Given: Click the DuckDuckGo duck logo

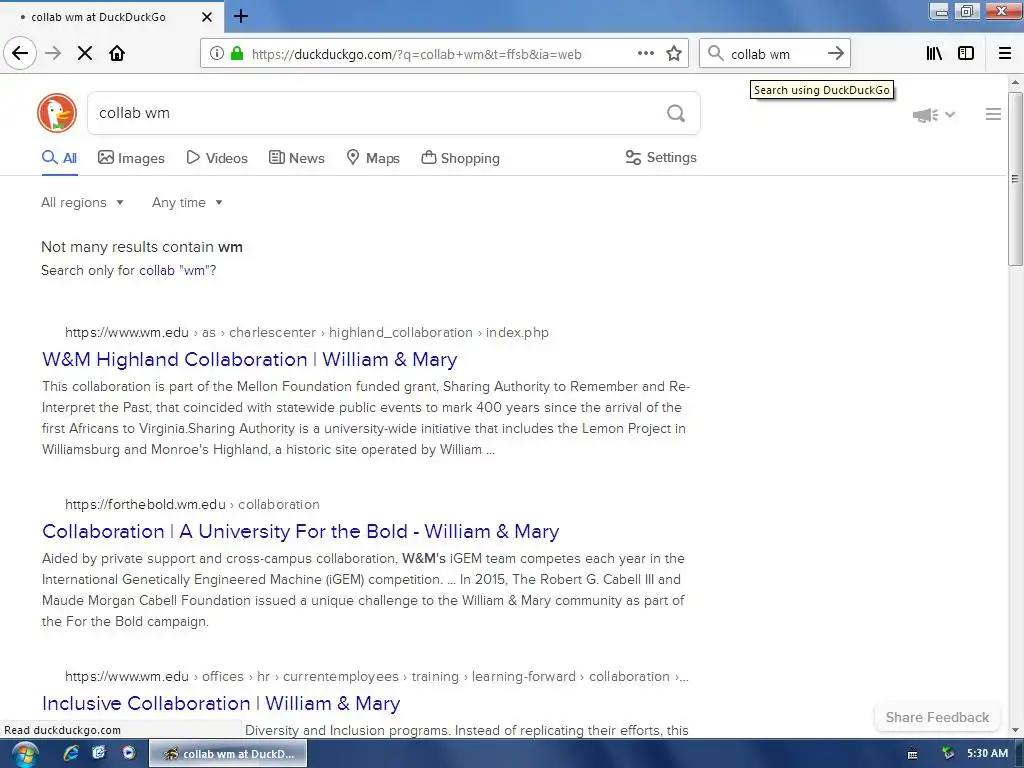Looking at the screenshot, I should tap(57, 113).
